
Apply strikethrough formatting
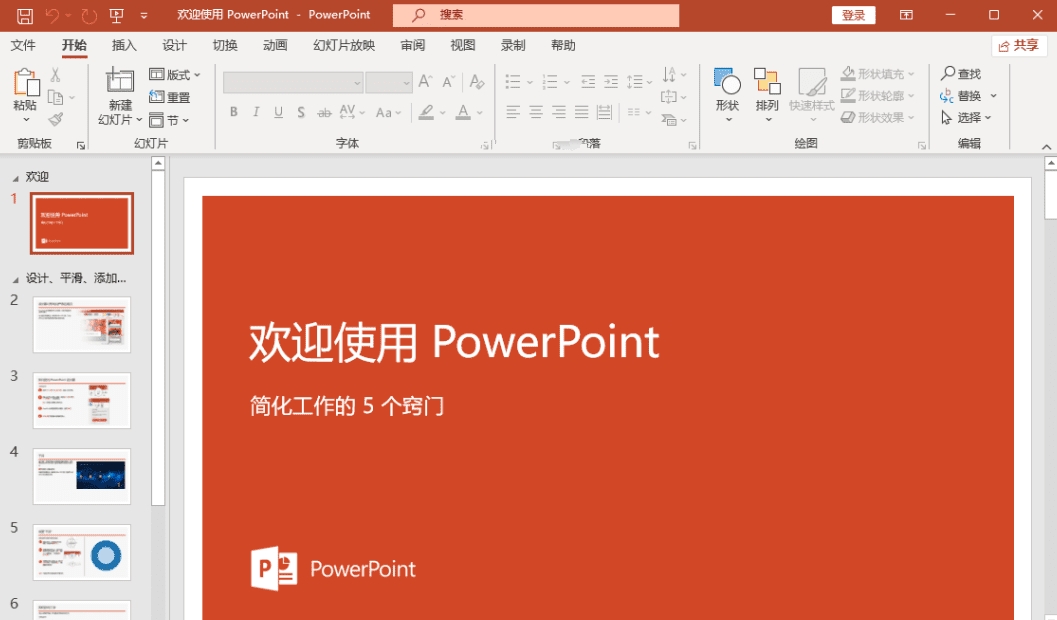click(x=325, y=112)
